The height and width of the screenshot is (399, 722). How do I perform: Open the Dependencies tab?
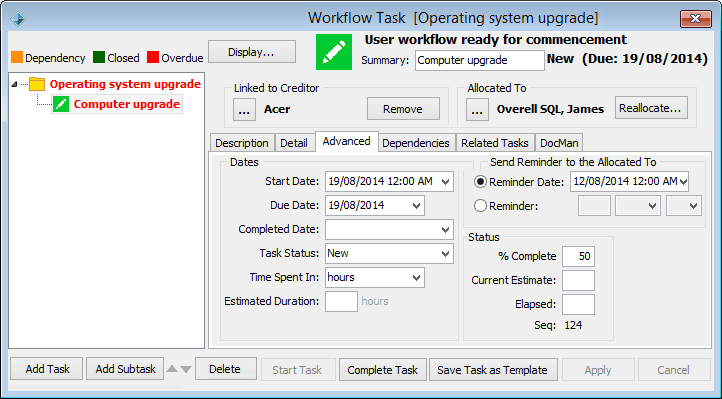tap(416, 143)
